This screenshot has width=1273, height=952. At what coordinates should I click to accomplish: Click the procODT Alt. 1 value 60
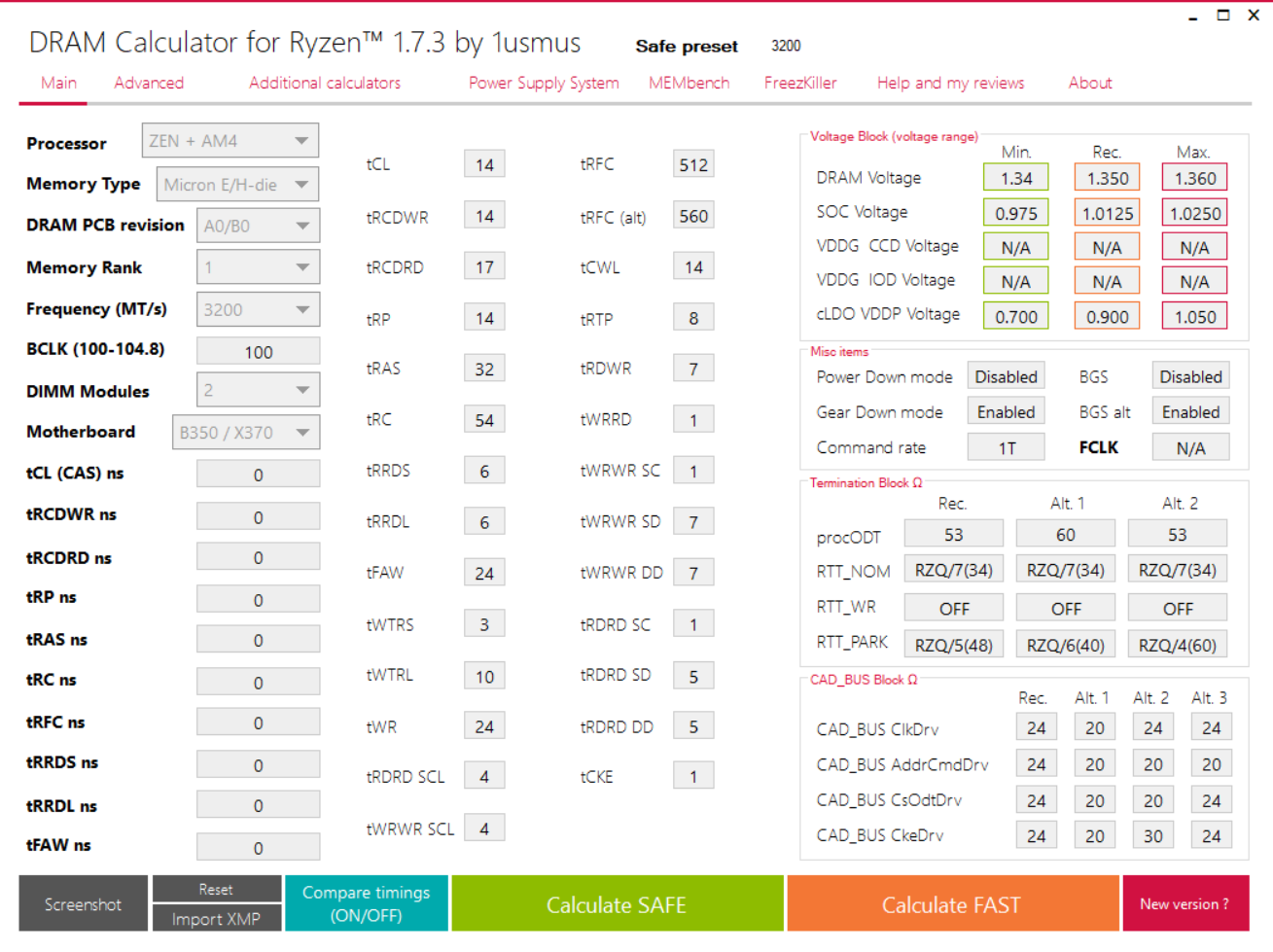(1066, 534)
